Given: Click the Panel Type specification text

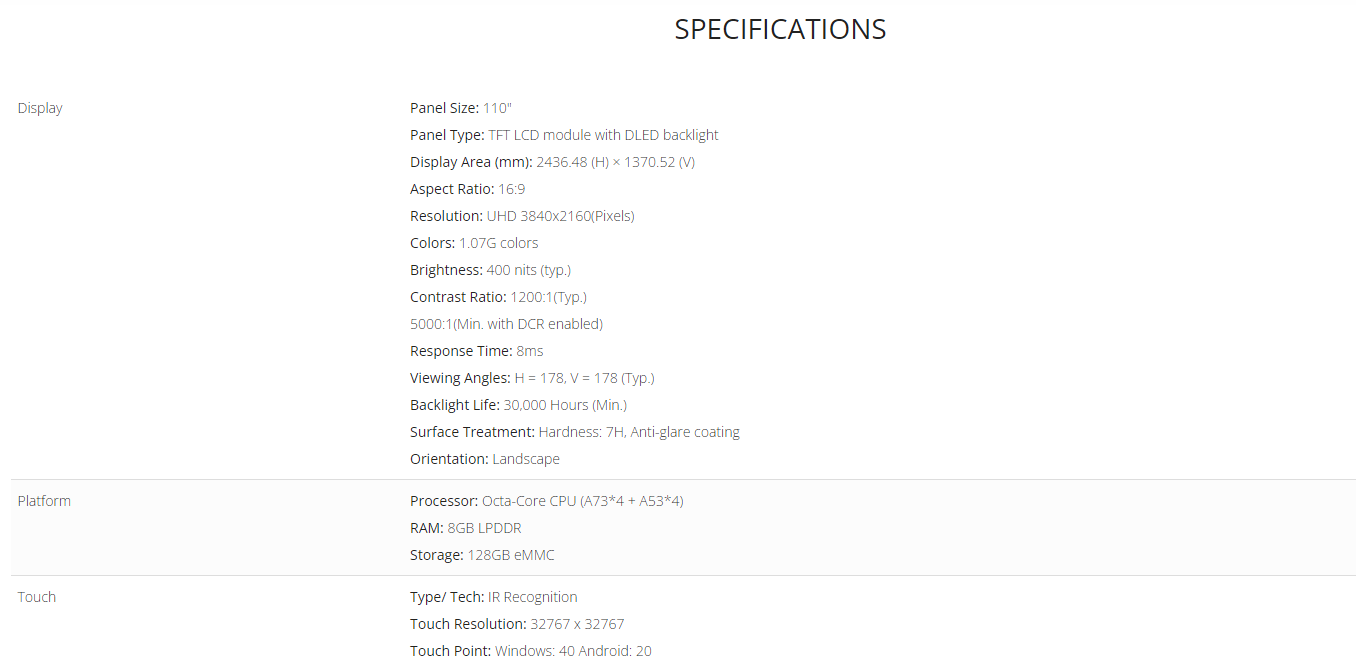Looking at the screenshot, I should [x=564, y=135].
